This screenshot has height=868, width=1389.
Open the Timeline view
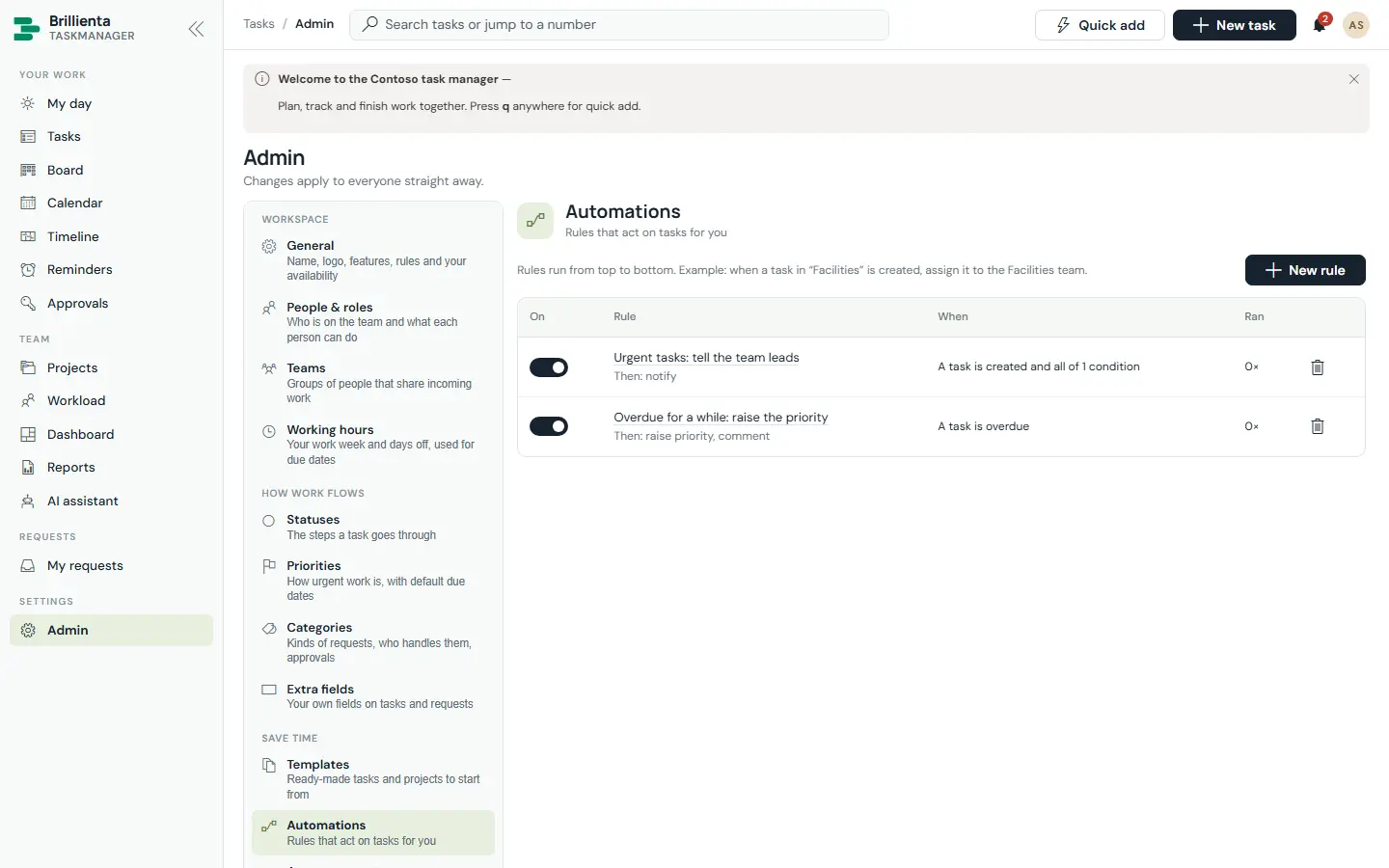pos(111,236)
